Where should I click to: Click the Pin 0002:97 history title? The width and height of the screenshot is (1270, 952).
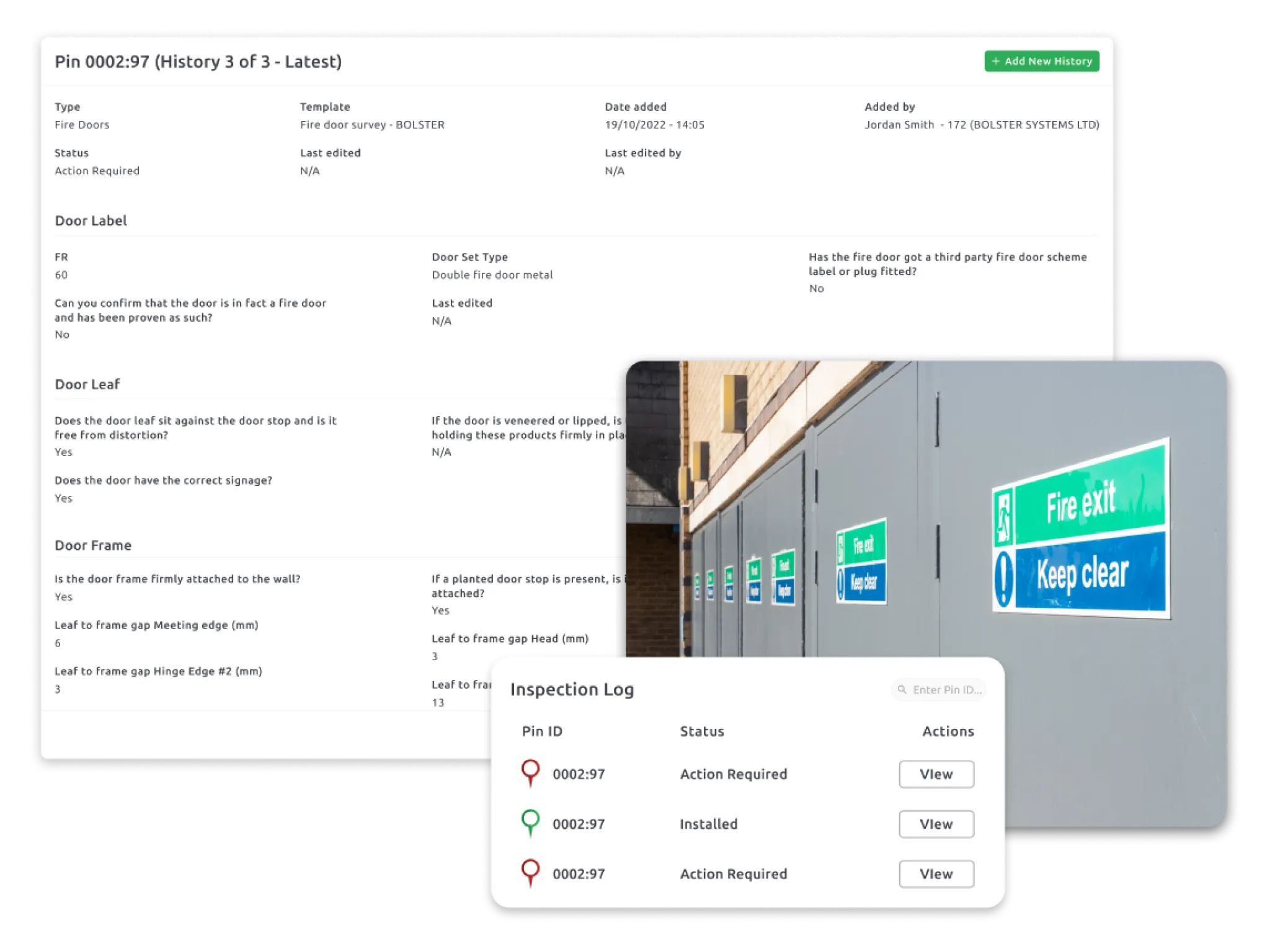(x=198, y=62)
